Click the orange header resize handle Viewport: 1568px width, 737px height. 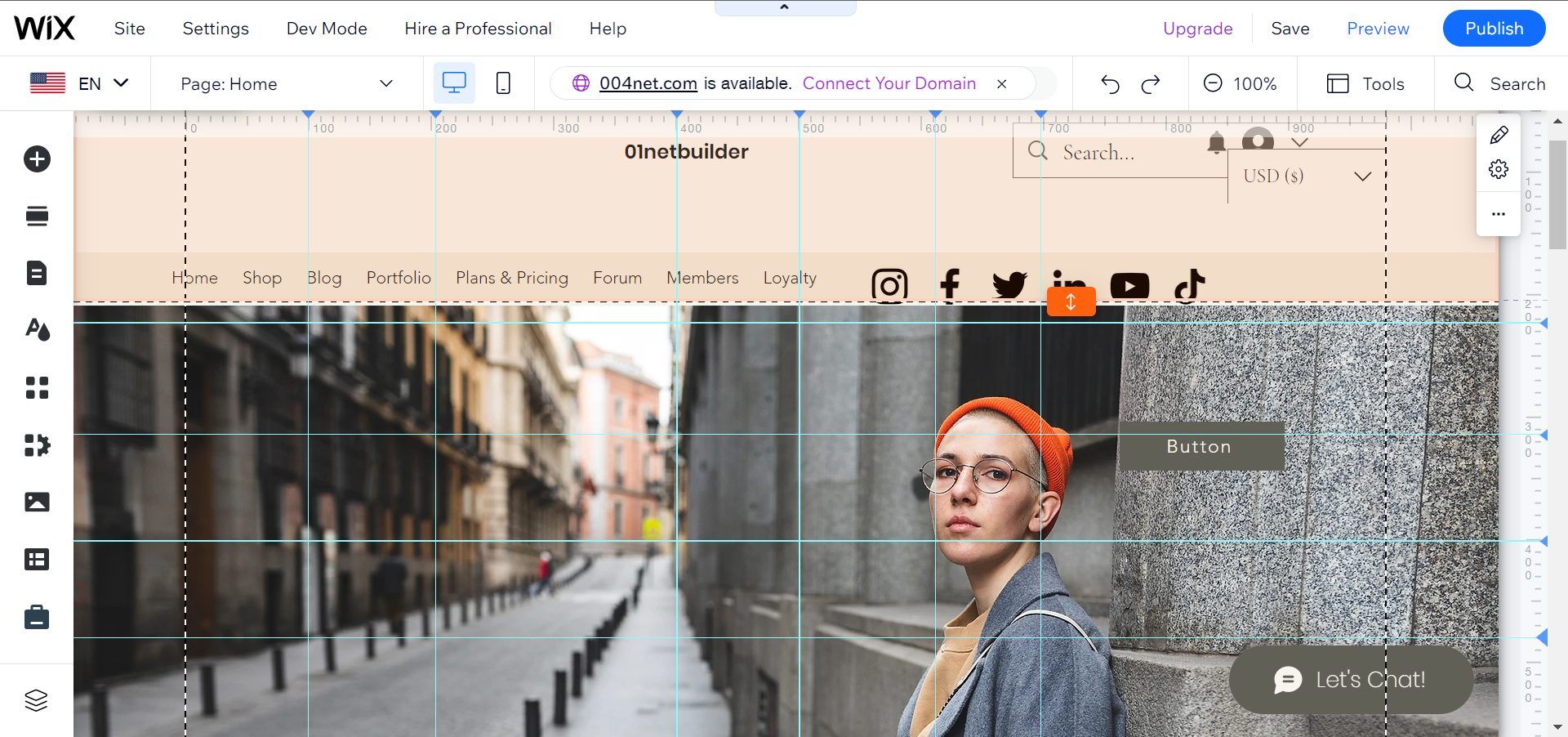point(1071,301)
